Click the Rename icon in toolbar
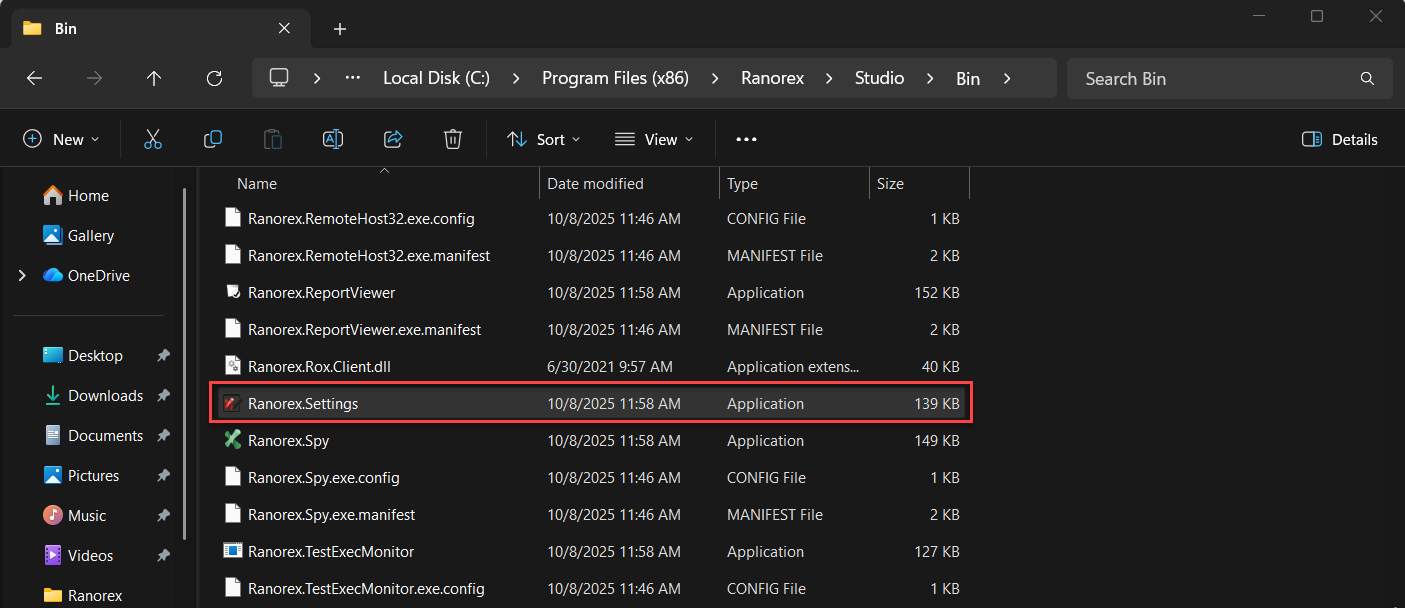Viewport: 1405px width, 608px height. [333, 140]
